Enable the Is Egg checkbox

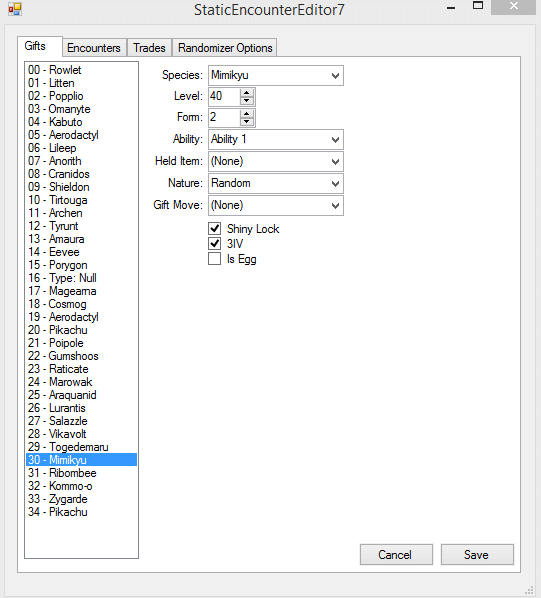(215, 259)
